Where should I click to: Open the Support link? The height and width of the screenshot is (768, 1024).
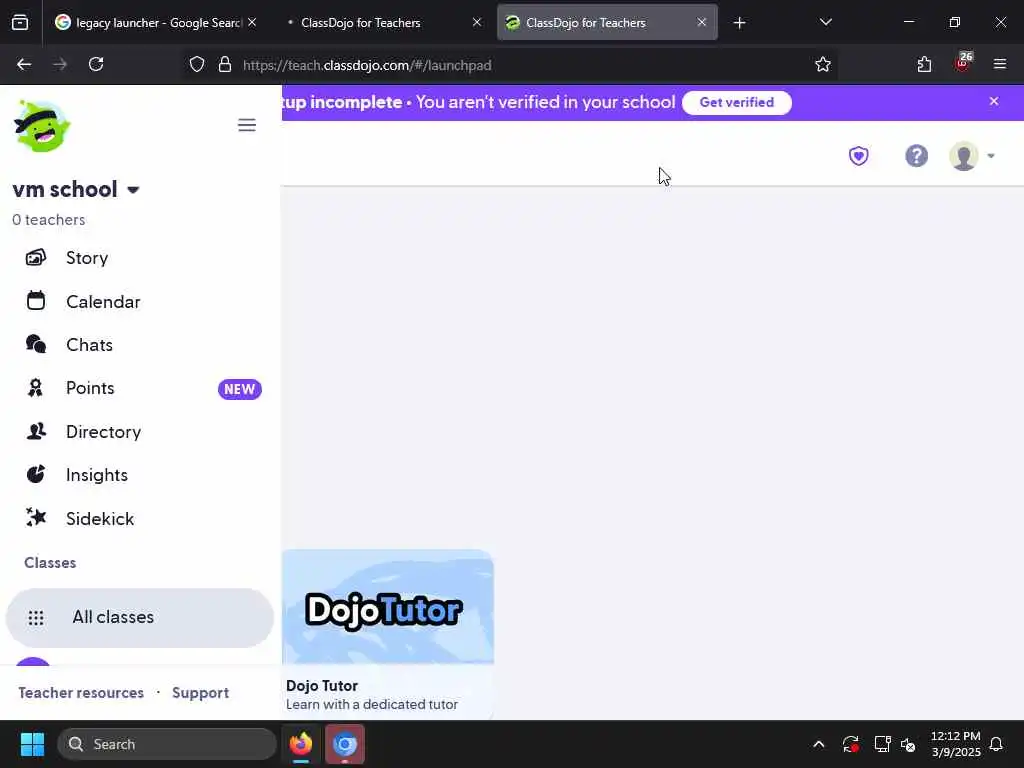coord(200,693)
